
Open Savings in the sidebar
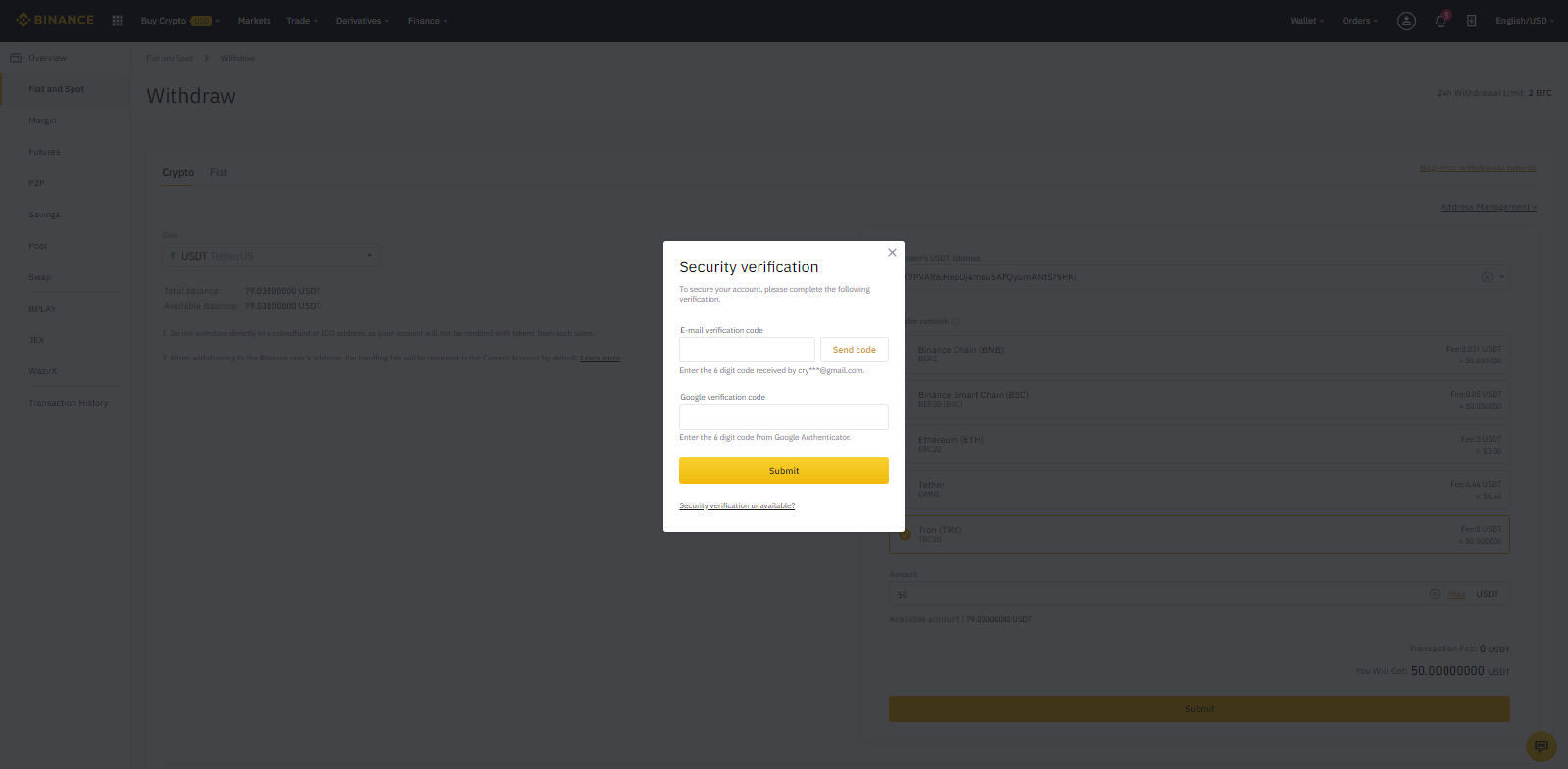click(44, 215)
